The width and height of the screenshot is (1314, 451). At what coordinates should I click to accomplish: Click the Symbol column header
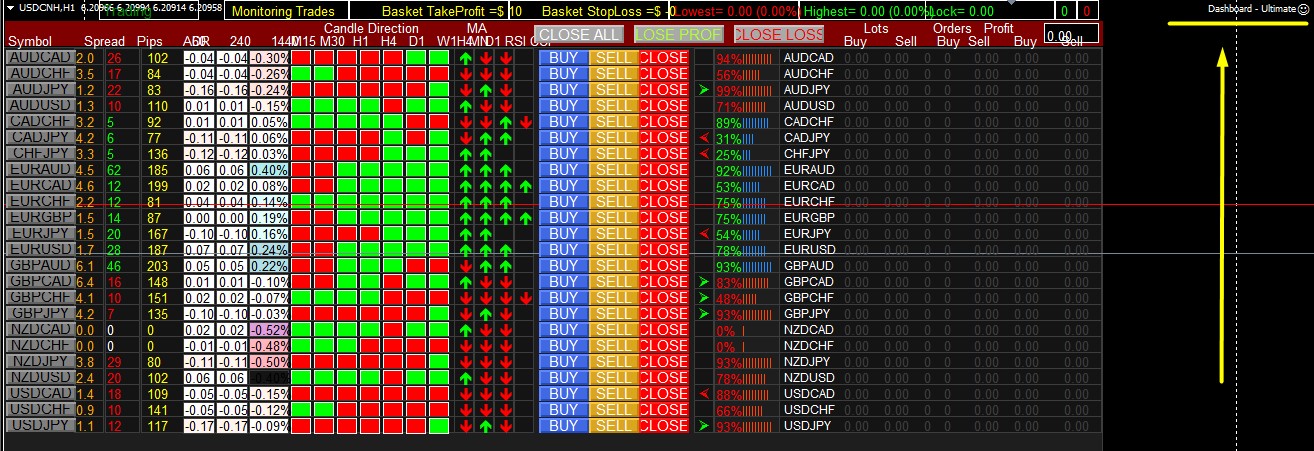click(x=30, y=41)
